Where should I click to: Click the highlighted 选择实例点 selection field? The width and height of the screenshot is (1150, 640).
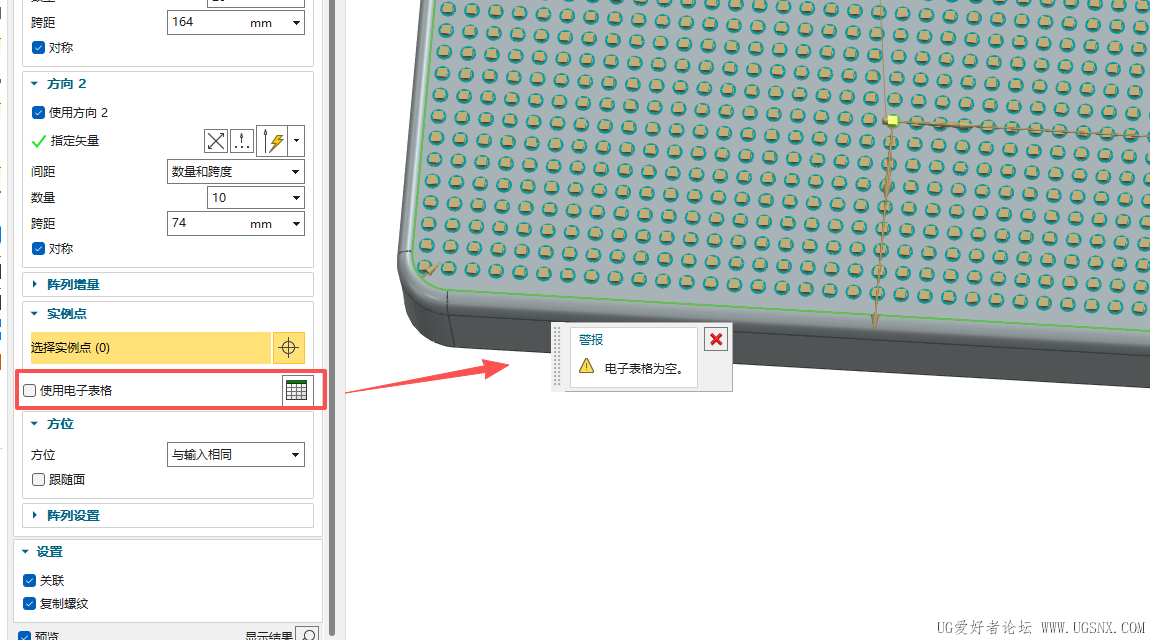tap(150, 347)
